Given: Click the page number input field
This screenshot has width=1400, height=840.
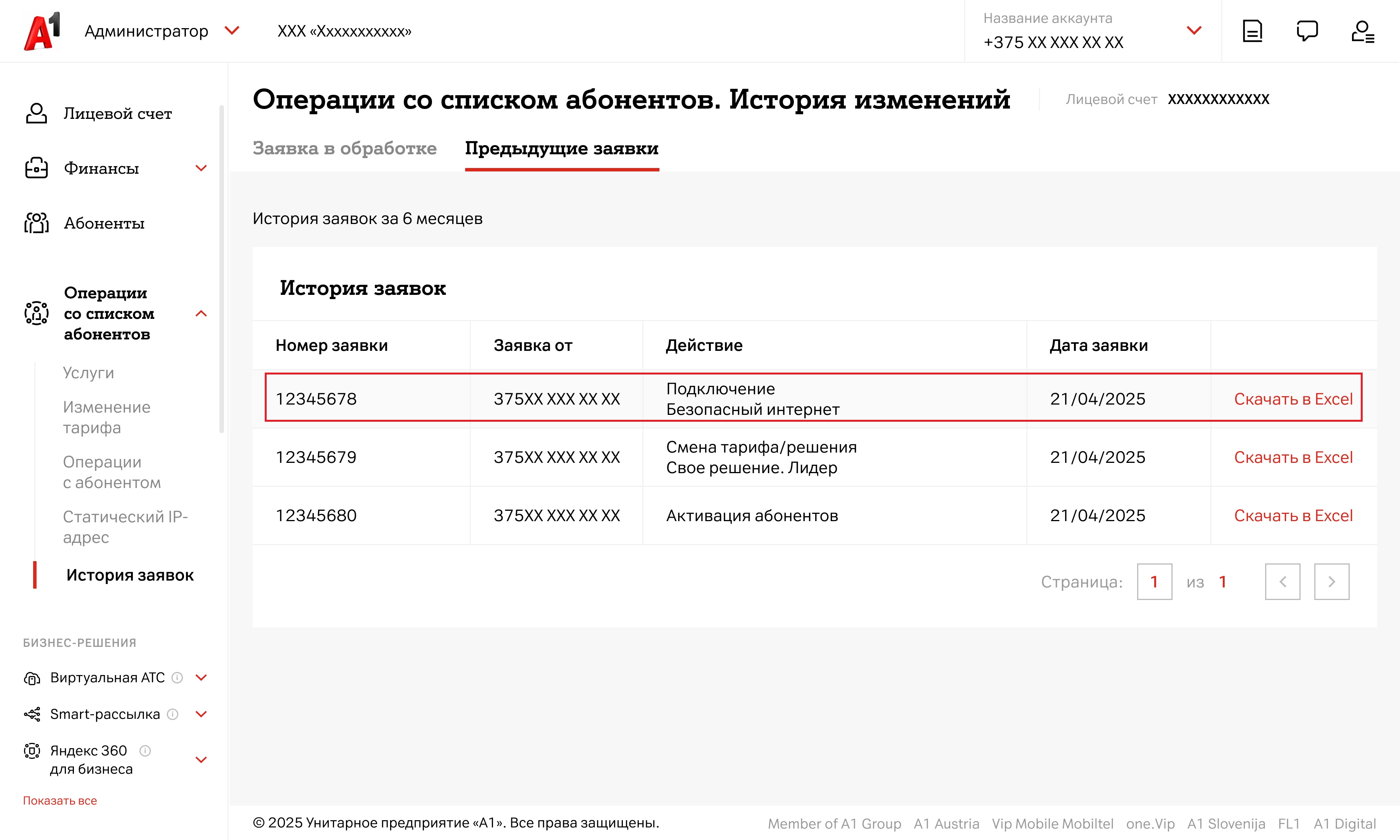Looking at the screenshot, I should 1154,581.
